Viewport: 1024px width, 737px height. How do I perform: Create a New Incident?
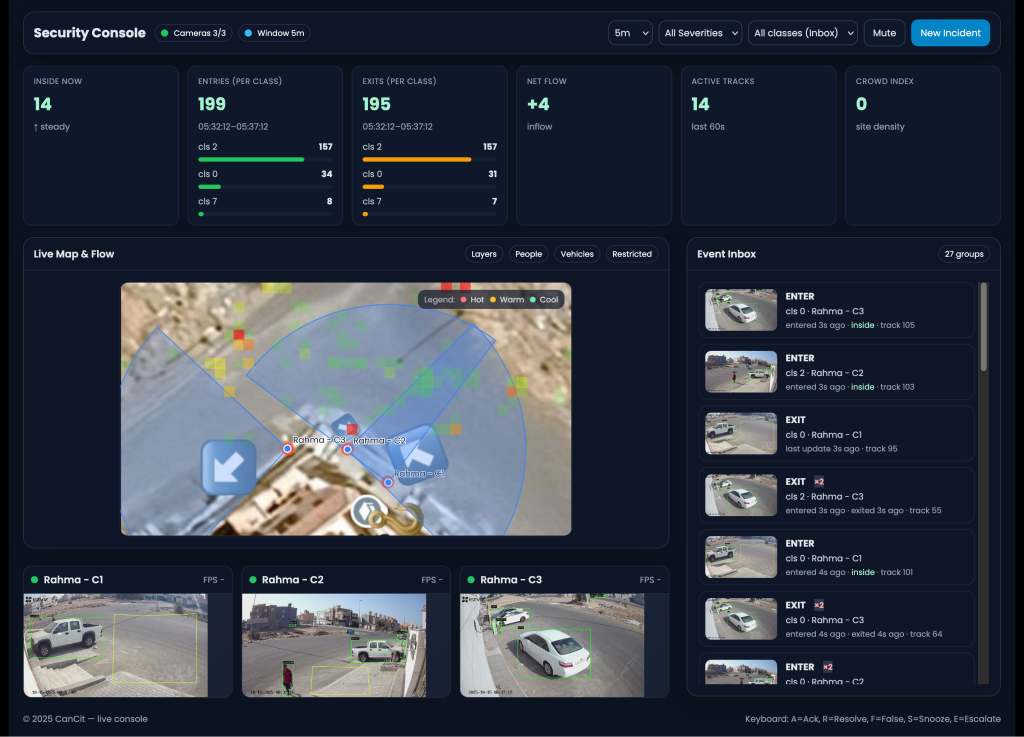point(949,33)
